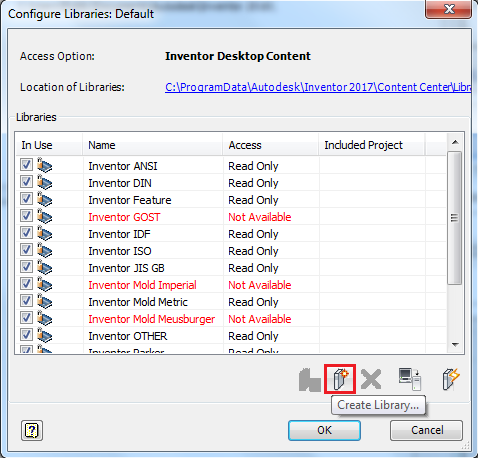Select the Inventor IDF library name
478x458 pixels.
point(119,234)
